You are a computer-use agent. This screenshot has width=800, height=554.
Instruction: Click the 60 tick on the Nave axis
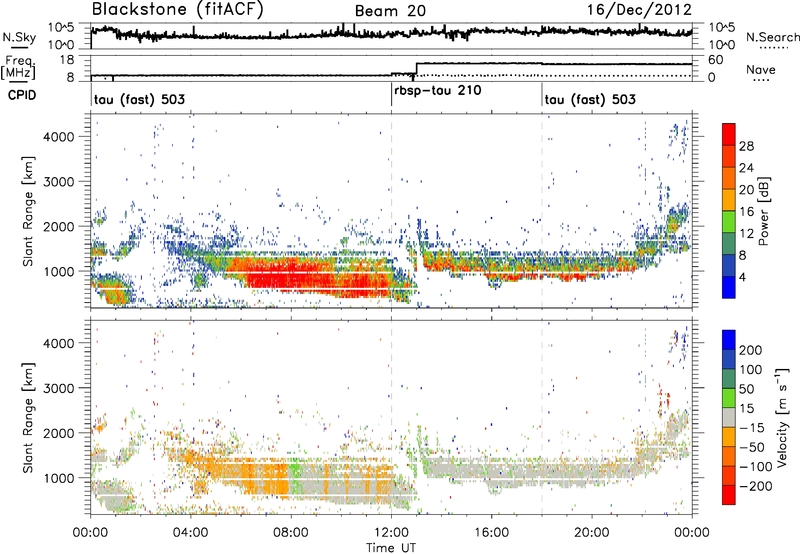click(716, 60)
